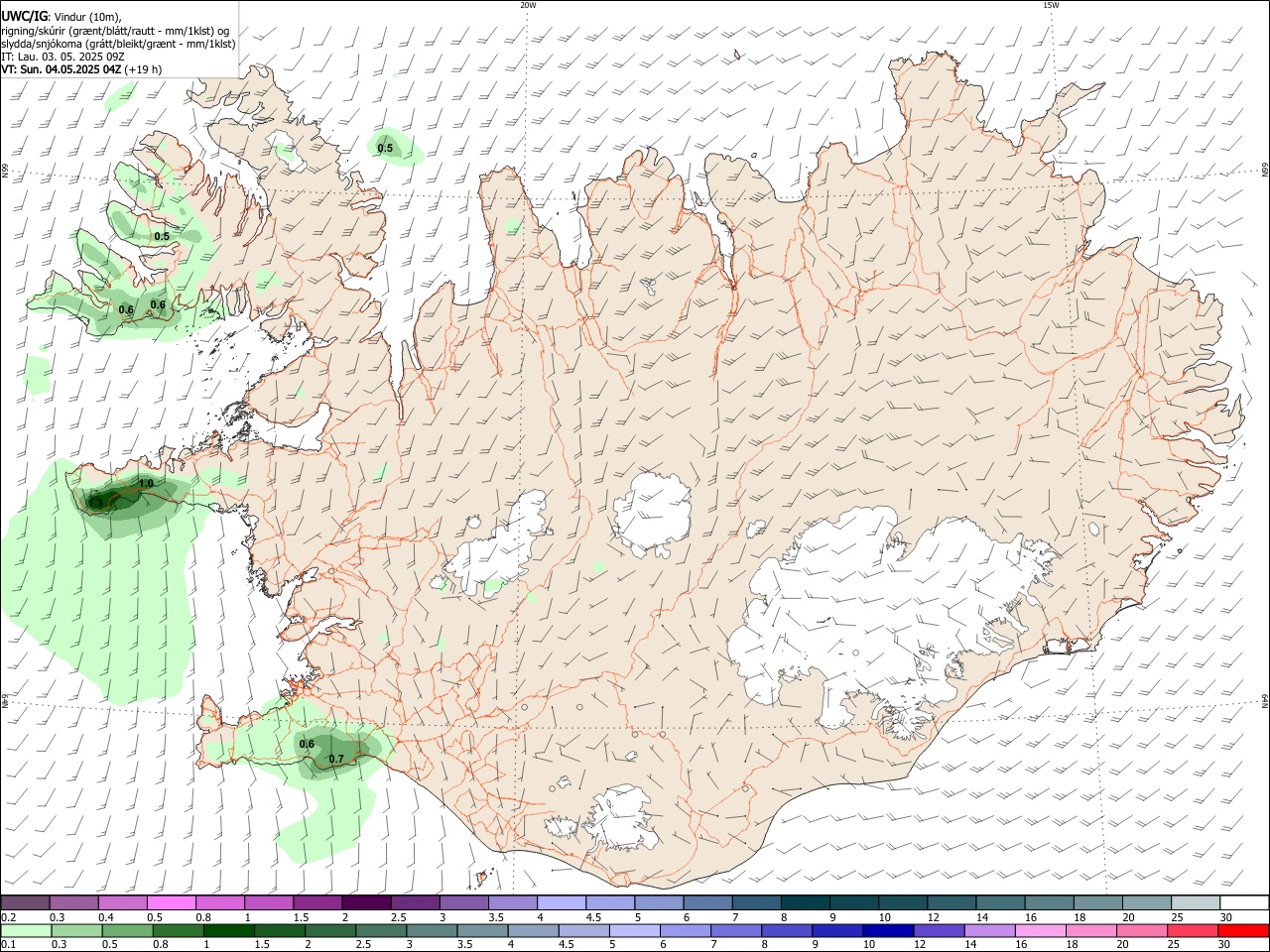Image resolution: width=1270 pixels, height=952 pixels.
Task: Select the light pink 16 swatch in lower scale
Action: click(x=1041, y=930)
